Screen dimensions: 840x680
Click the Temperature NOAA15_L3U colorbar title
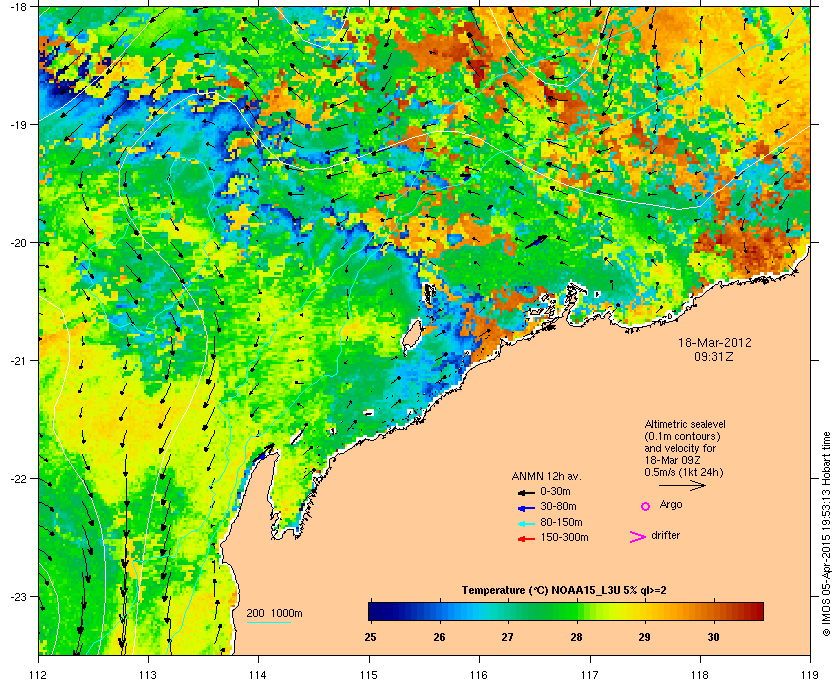click(564, 591)
